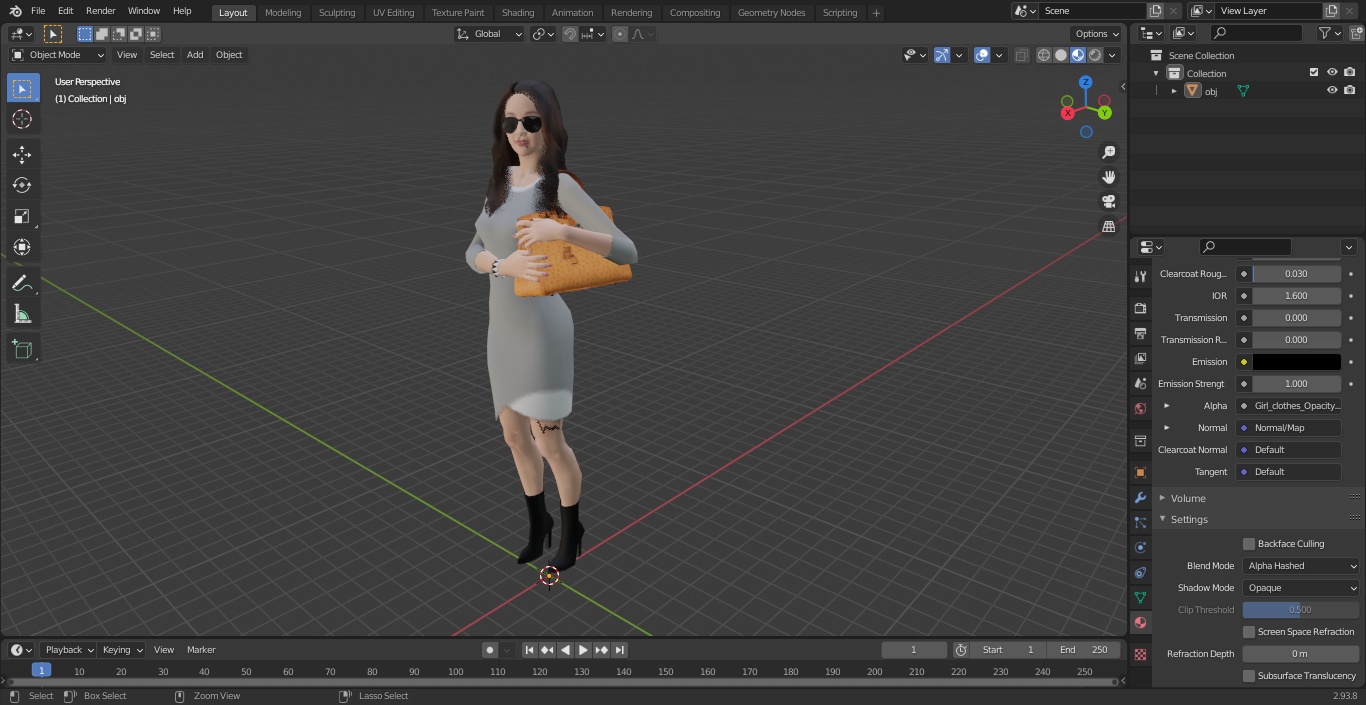Open the Blend Mode Alpha Hashed dropdown

pos(1301,566)
